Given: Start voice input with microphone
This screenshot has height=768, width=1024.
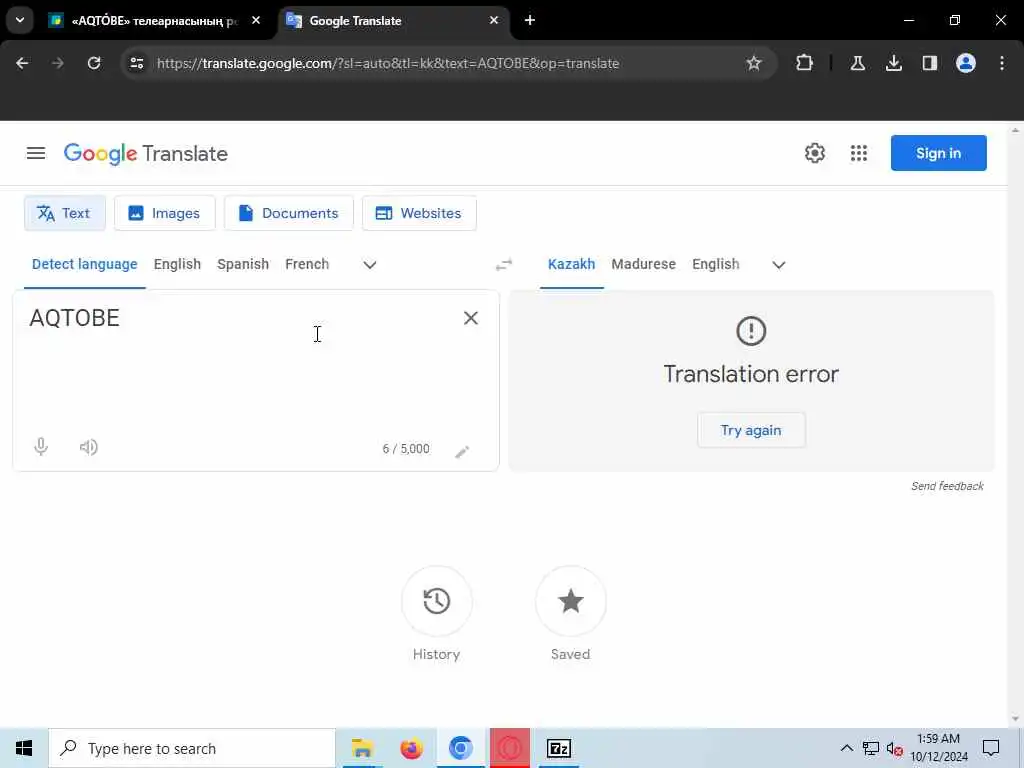Looking at the screenshot, I should click(x=41, y=447).
